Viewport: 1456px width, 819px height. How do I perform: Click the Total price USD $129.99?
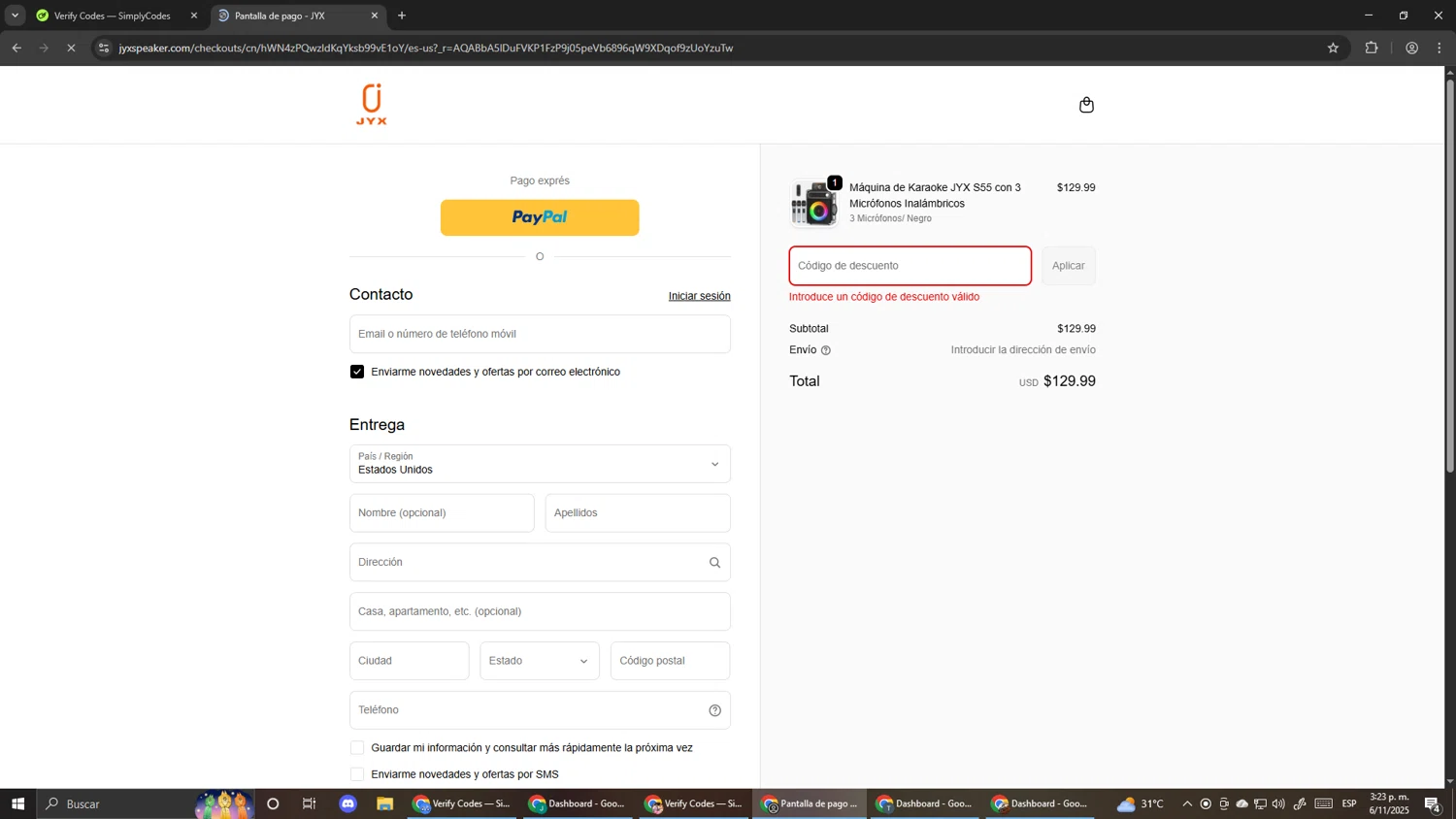click(1057, 381)
